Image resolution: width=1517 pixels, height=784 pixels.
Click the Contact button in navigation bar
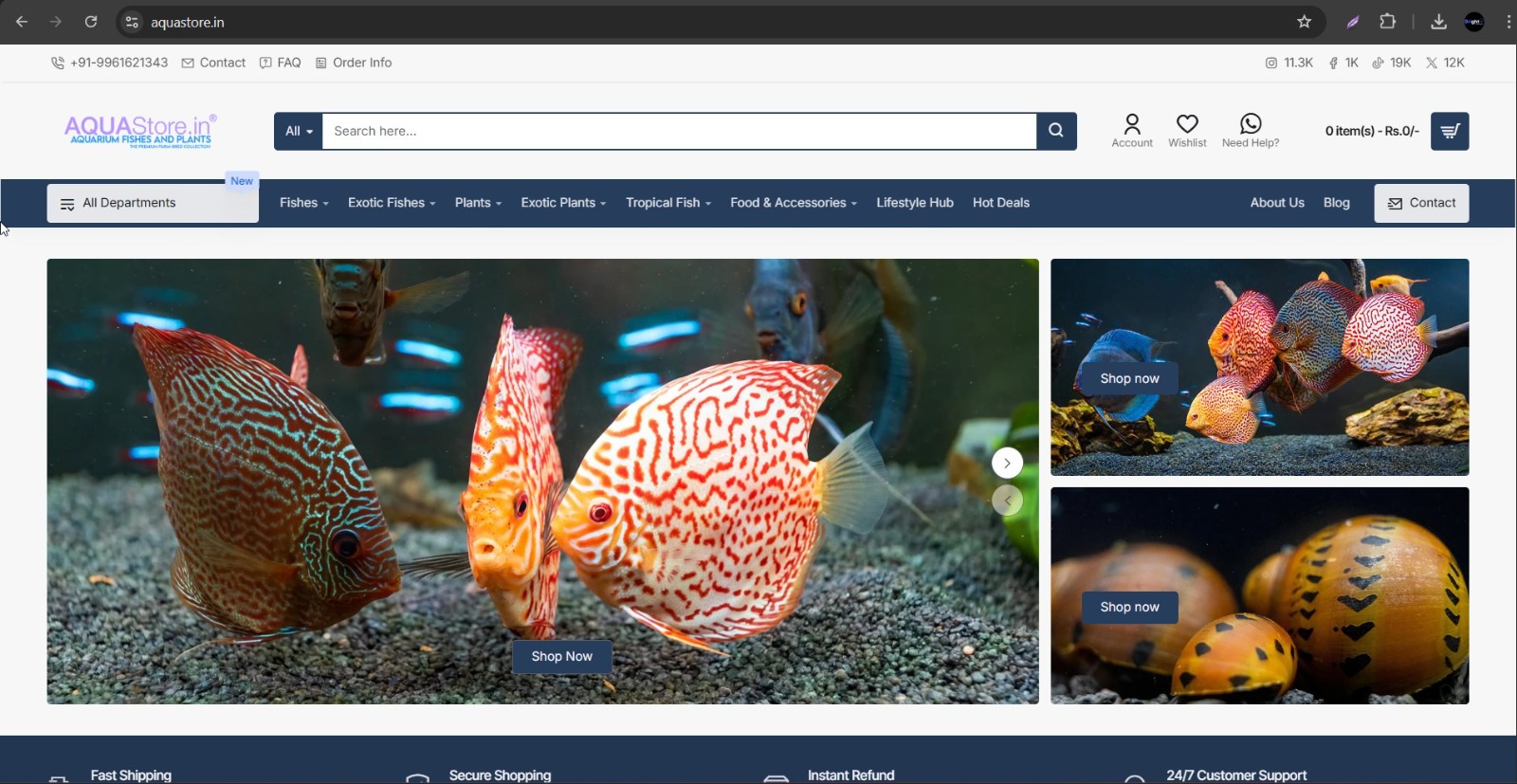click(1421, 203)
